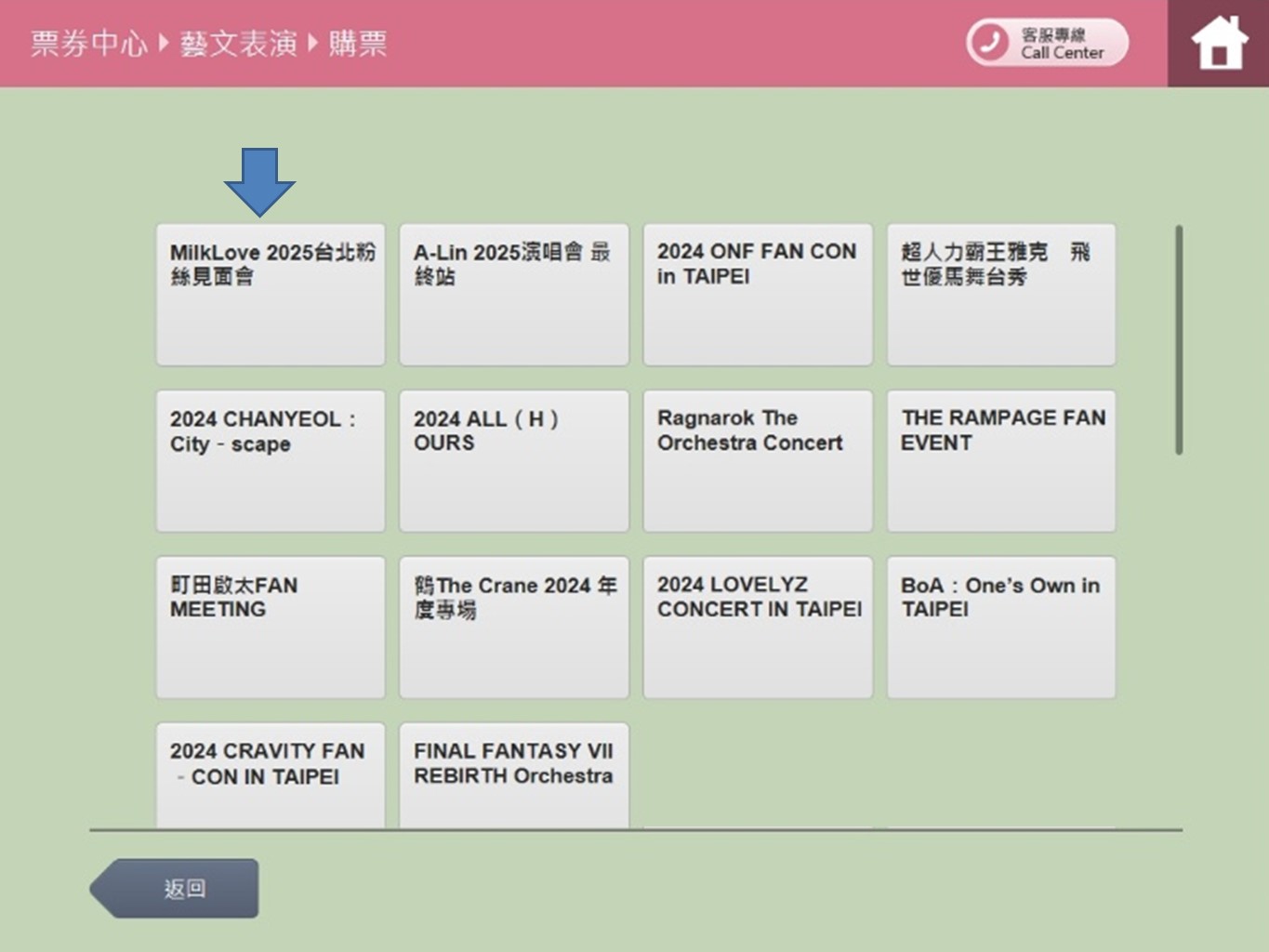
Task: Tap the Call Center phone icon
Action: click(989, 43)
